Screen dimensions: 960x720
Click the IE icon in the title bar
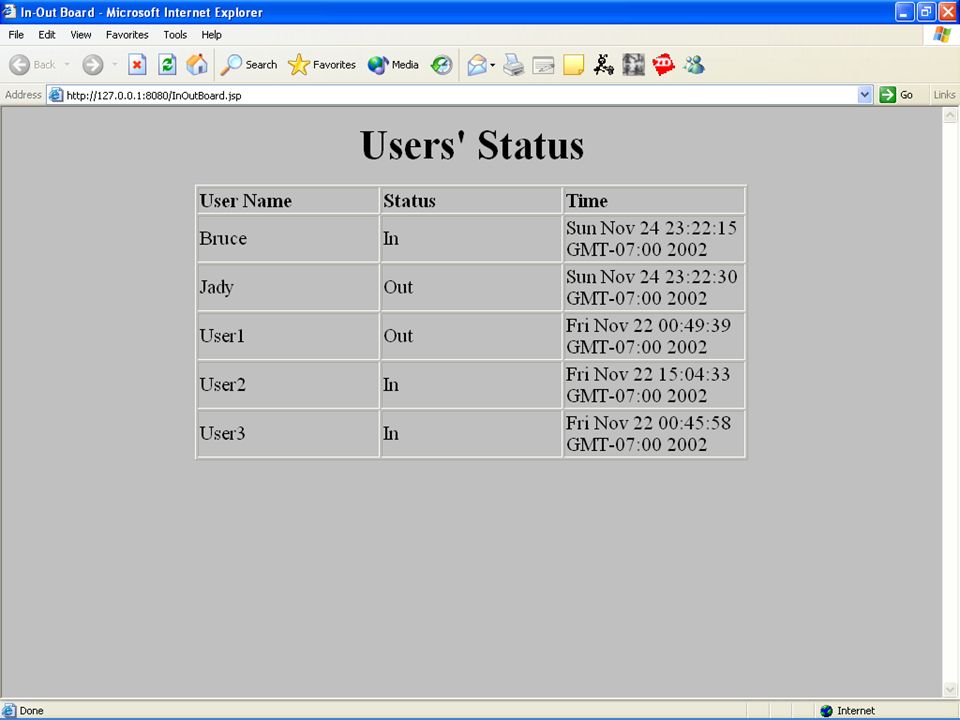(x=9, y=12)
